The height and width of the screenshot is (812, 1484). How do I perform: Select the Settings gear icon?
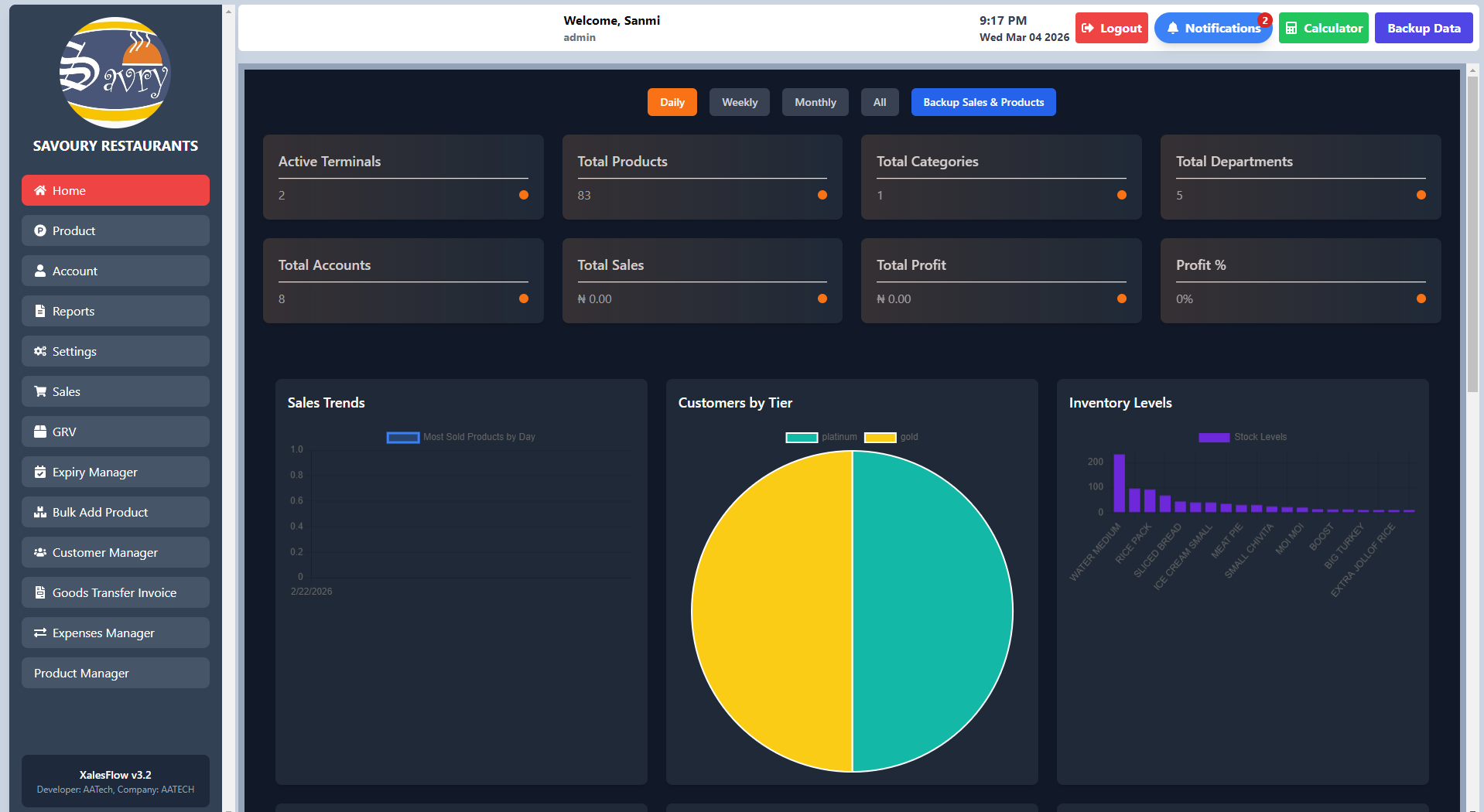pyautogui.click(x=40, y=351)
